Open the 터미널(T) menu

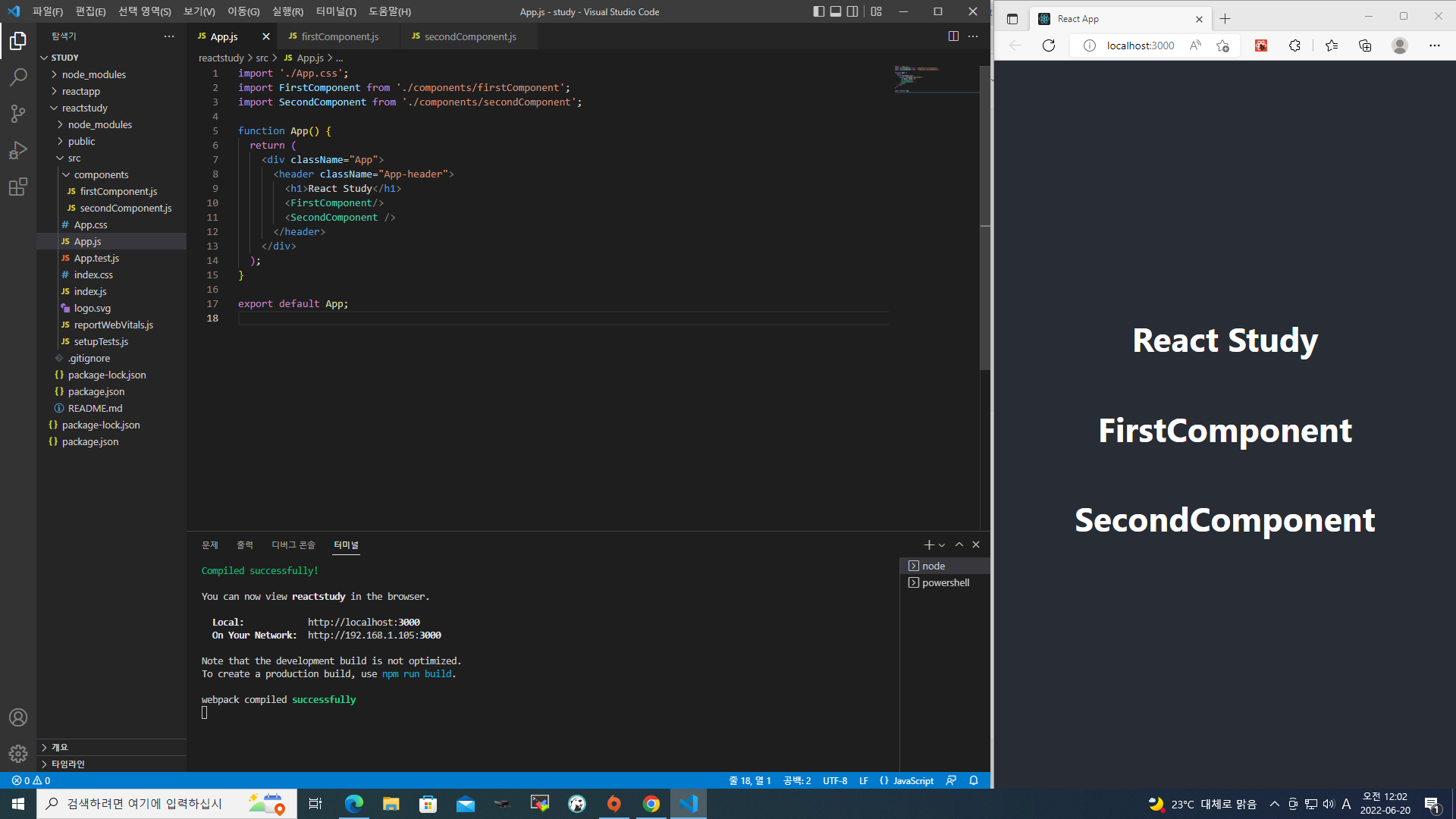pos(336,11)
